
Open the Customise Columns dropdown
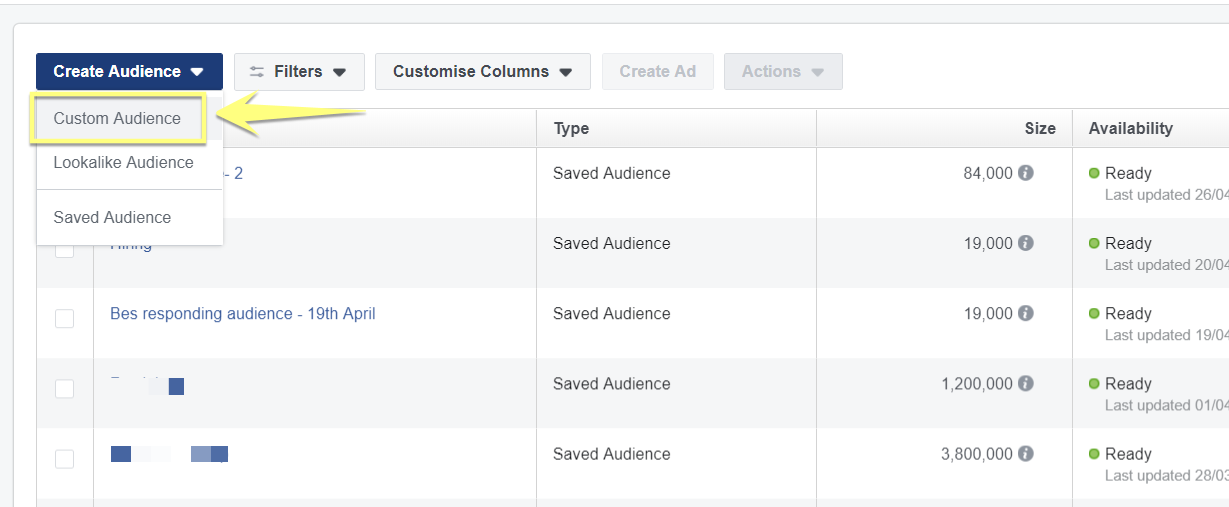[x=482, y=72]
